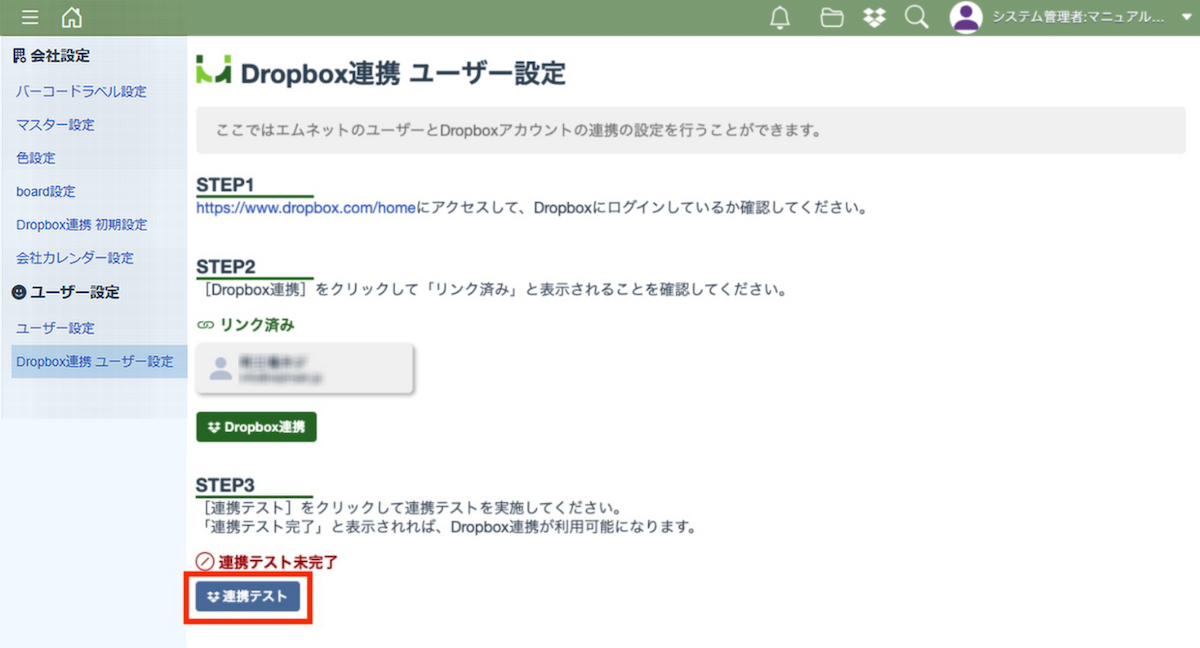Viewport: 1200px width, 648px height.
Task: Click the linked Dropbox account card
Action: pyautogui.click(x=305, y=369)
